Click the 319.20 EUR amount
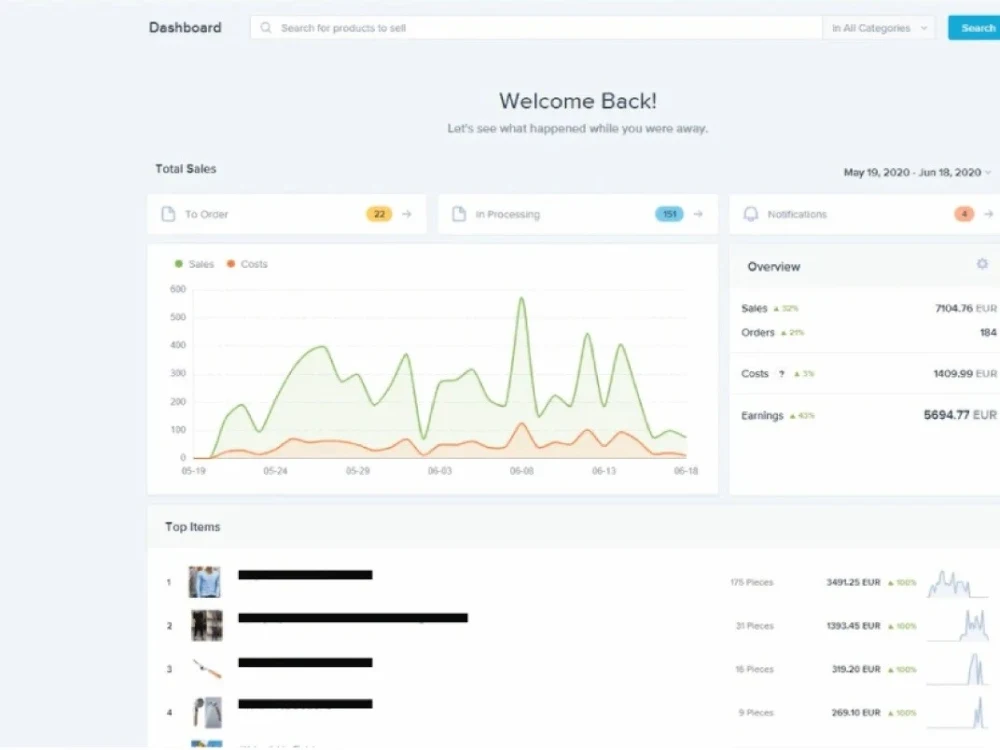Image resolution: width=1000 pixels, height=750 pixels. (856, 669)
